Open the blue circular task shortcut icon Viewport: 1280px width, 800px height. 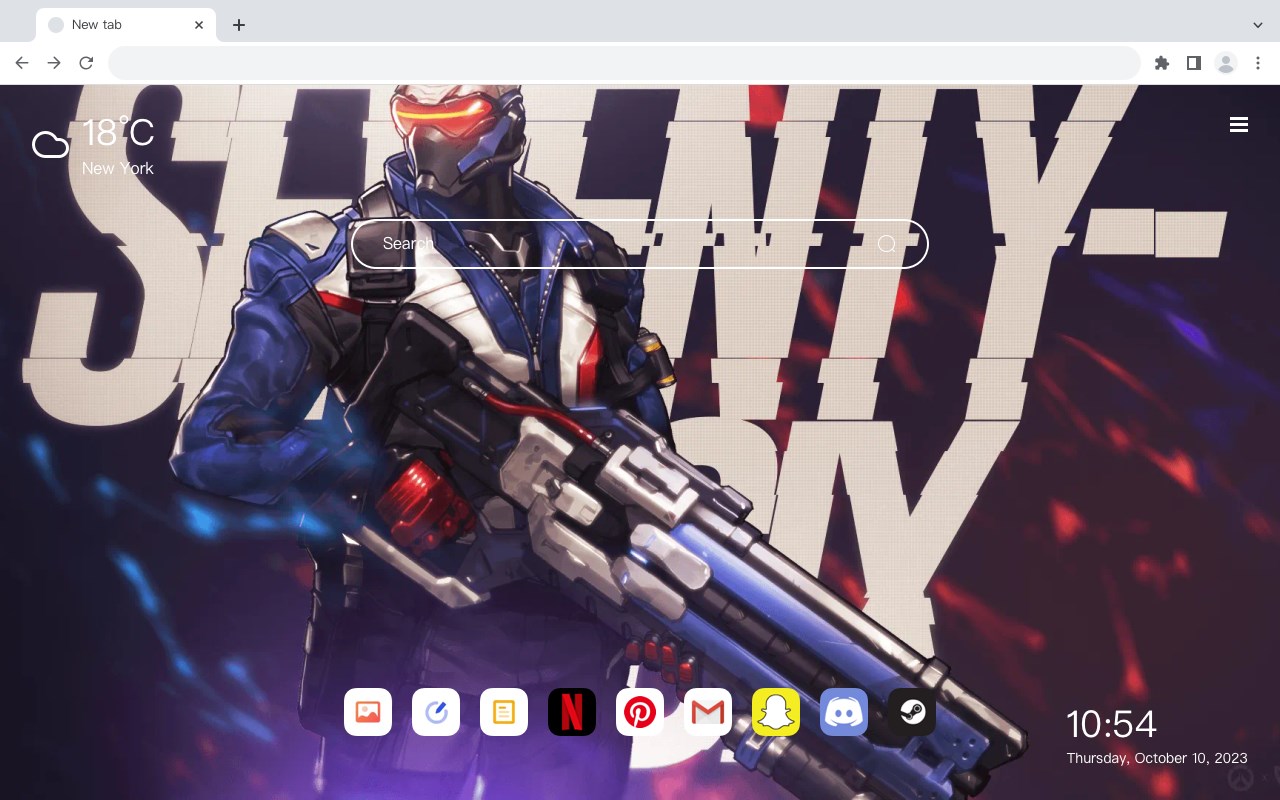click(436, 712)
